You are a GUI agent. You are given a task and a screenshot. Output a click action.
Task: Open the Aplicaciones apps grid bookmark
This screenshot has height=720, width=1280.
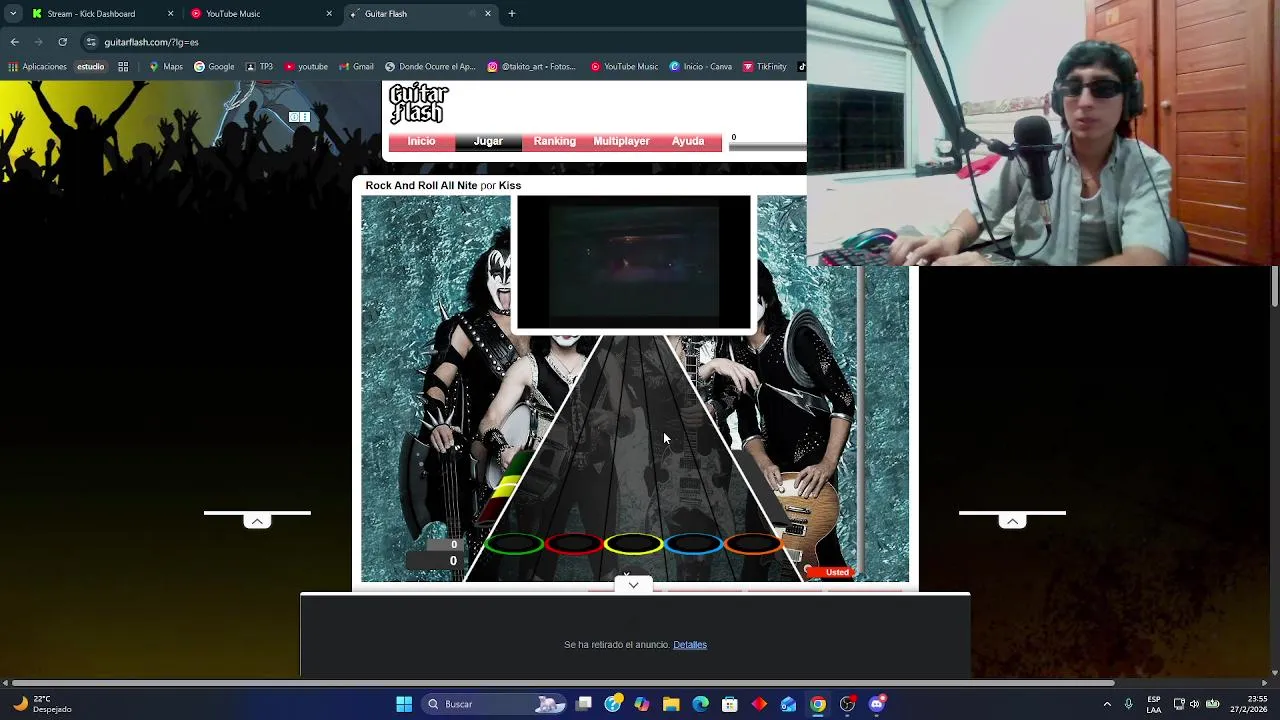click(37, 67)
